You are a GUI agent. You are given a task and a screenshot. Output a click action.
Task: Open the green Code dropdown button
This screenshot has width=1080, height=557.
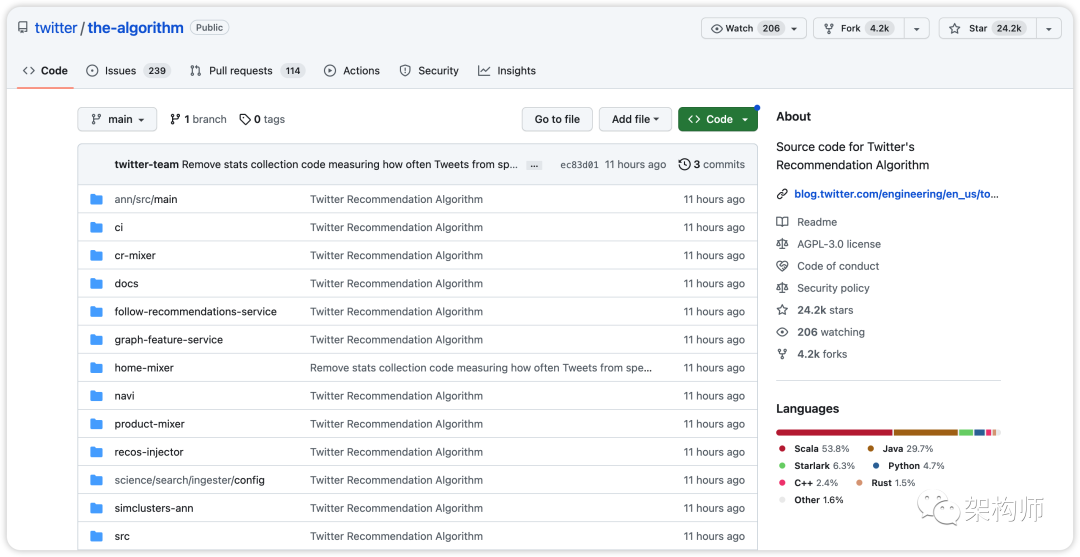coord(718,119)
